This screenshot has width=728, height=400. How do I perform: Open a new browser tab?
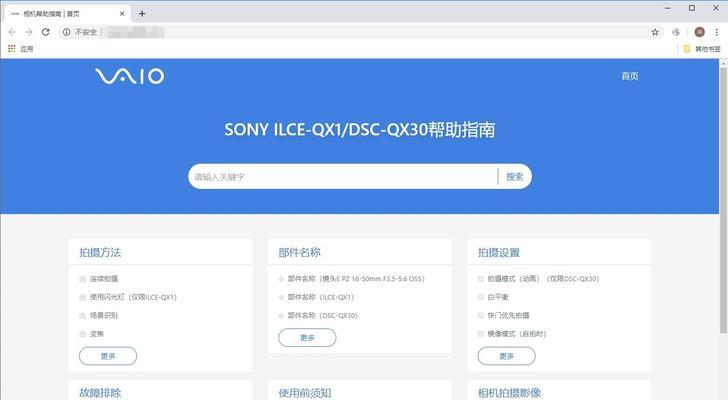click(x=142, y=14)
